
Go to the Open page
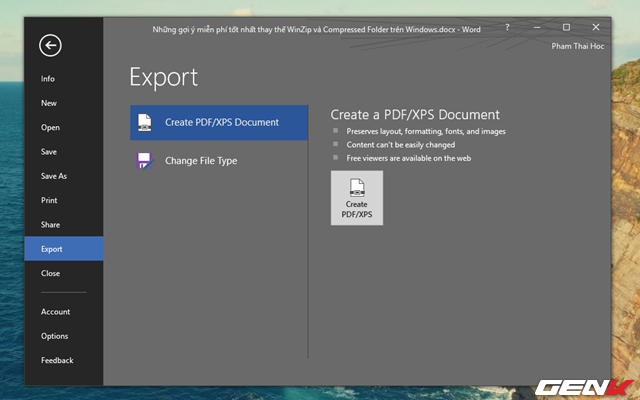coord(50,127)
